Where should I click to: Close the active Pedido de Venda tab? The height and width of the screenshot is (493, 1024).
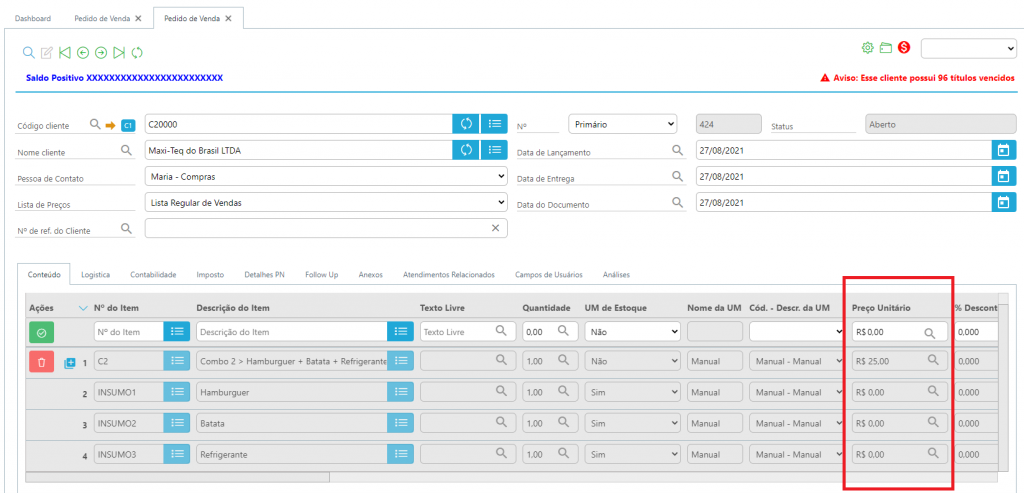[x=228, y=18]
